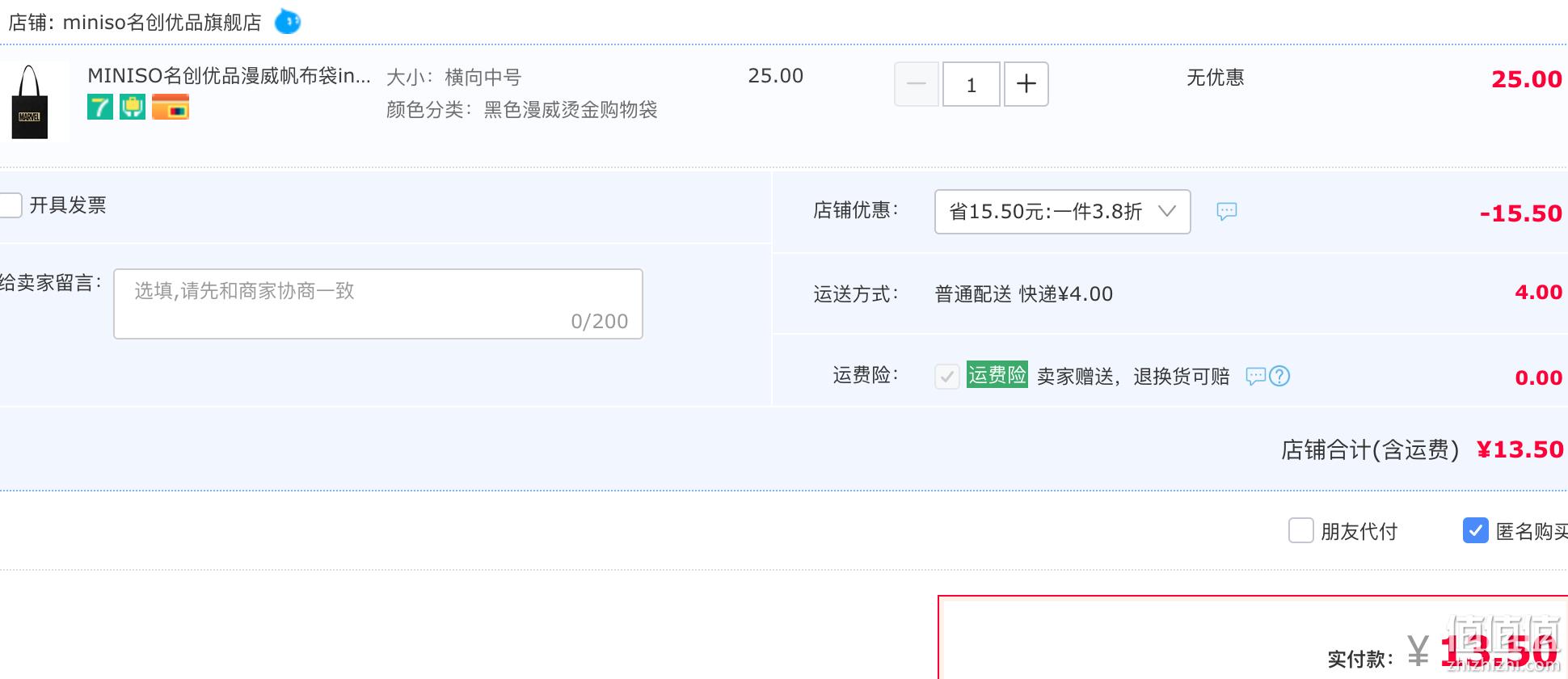Click the 普通配送 快递¥4.00 shipping text
The height and width of the screenshot is (679, 1568).
[1024, 294]
